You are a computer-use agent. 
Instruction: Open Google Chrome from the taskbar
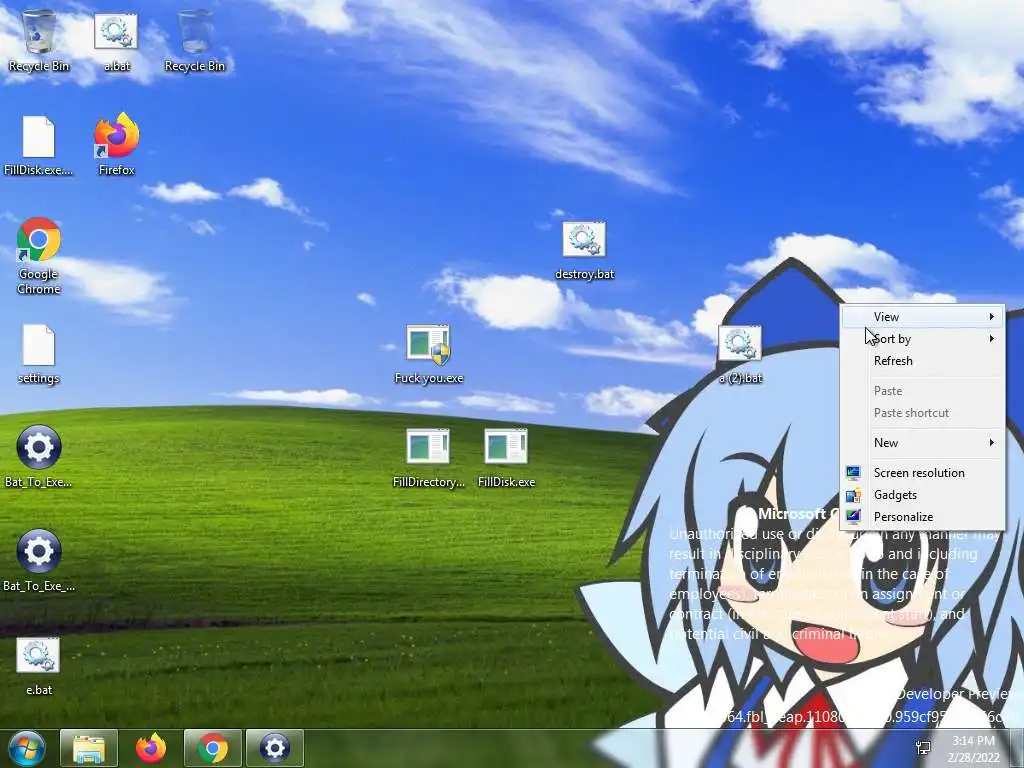(213, 748)
